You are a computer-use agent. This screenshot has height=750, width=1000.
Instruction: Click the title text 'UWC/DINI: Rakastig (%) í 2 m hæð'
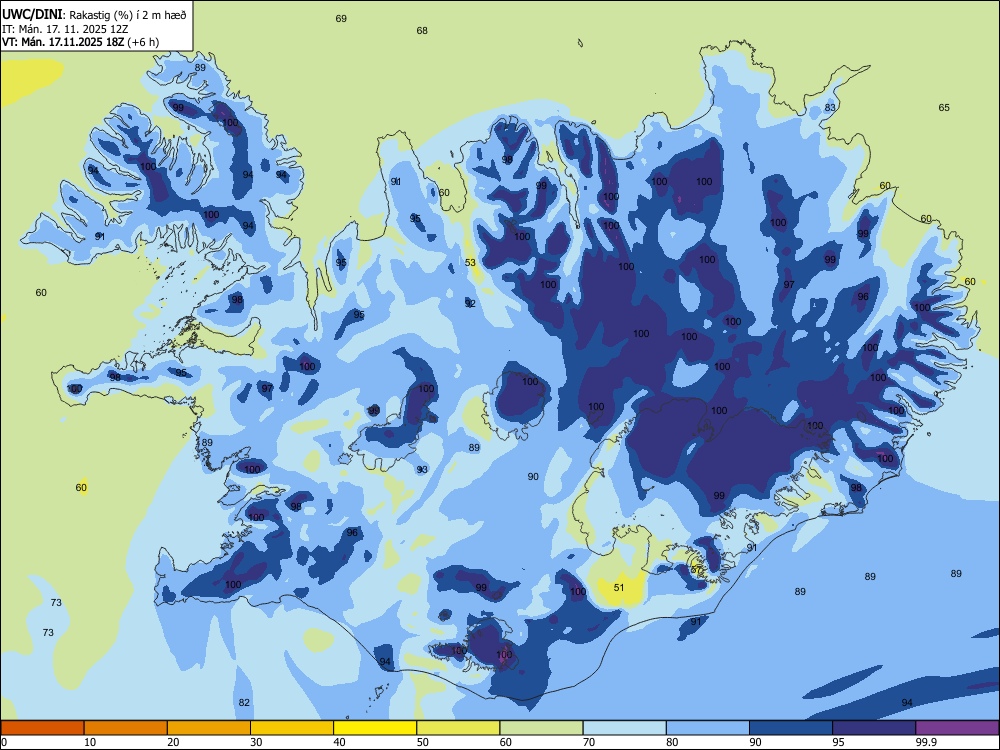(94, 15)
